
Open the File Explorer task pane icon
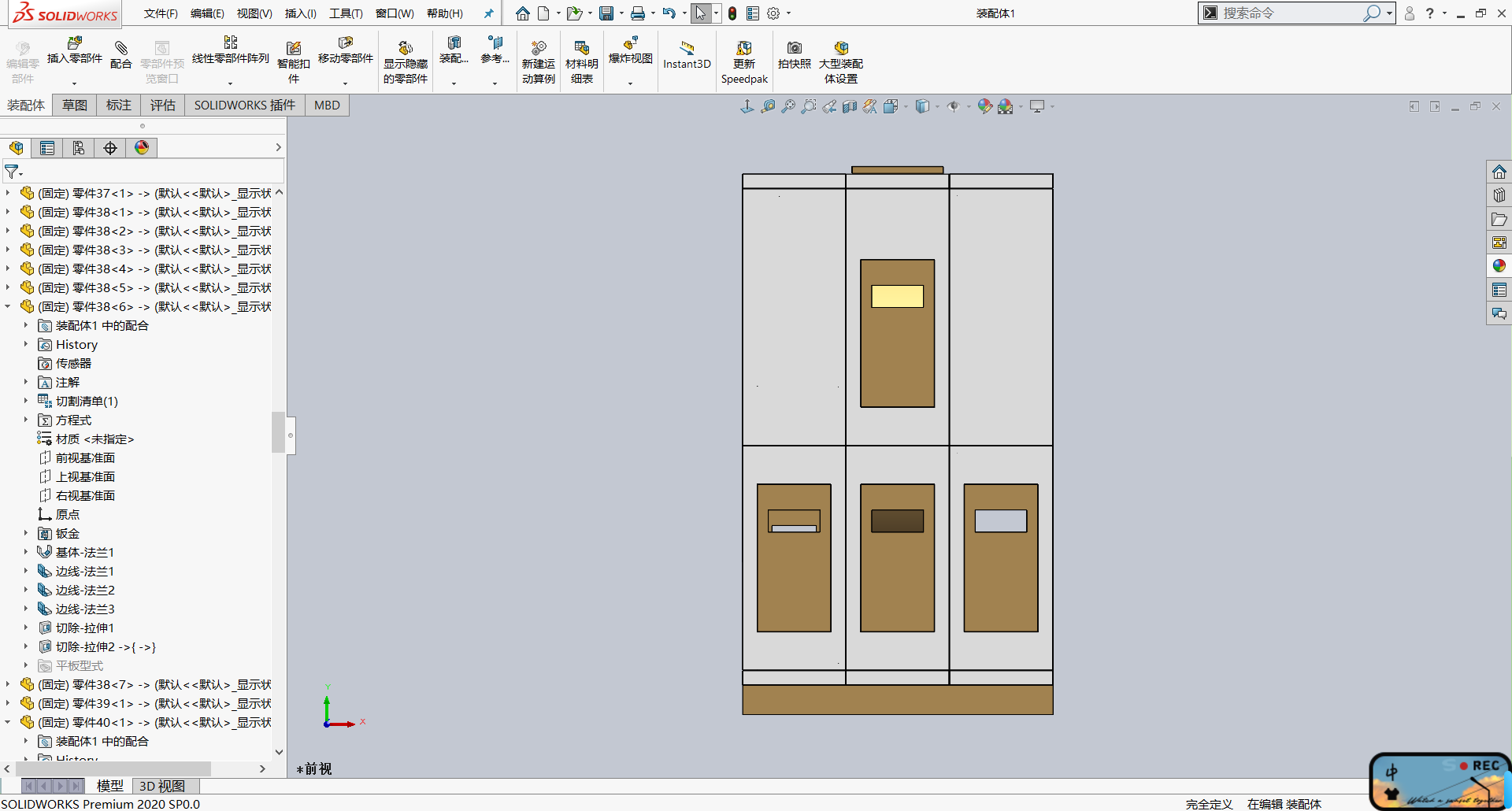point(1499,219)
